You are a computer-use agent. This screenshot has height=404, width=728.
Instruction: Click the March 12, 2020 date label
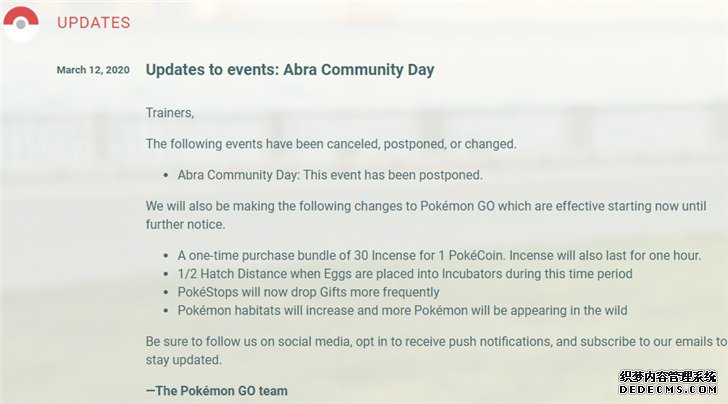pos(93,70)
